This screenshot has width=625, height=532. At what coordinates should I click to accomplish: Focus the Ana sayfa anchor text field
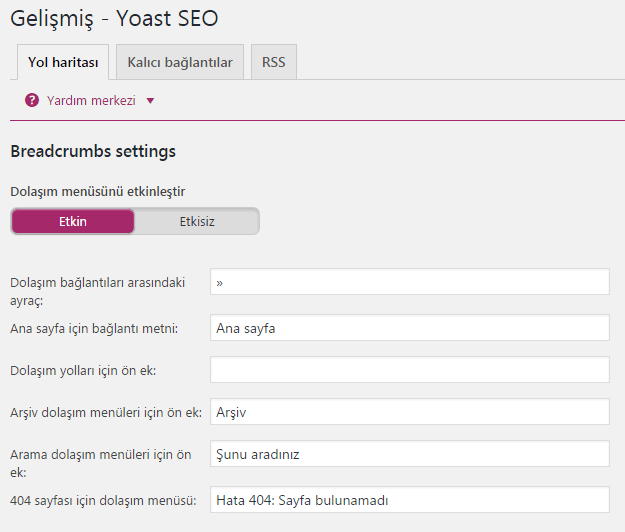point(410,328)
